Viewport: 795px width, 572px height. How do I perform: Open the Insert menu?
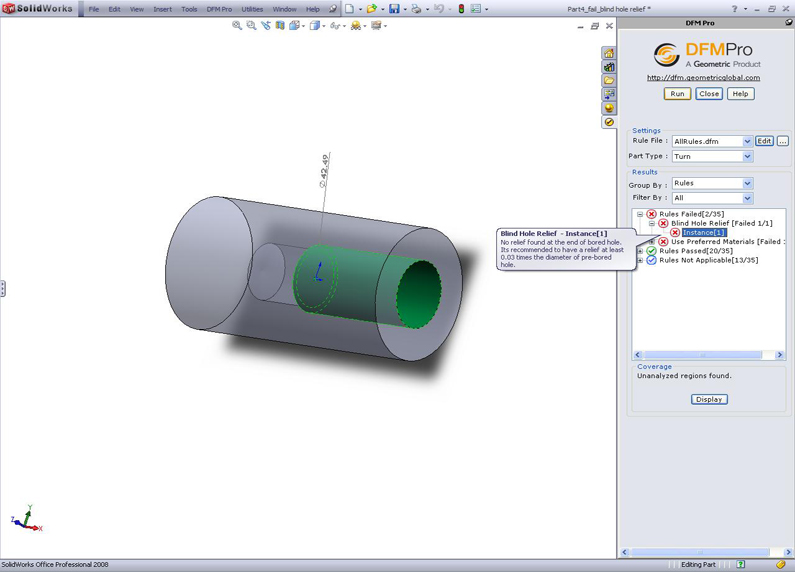pos(162,9)
